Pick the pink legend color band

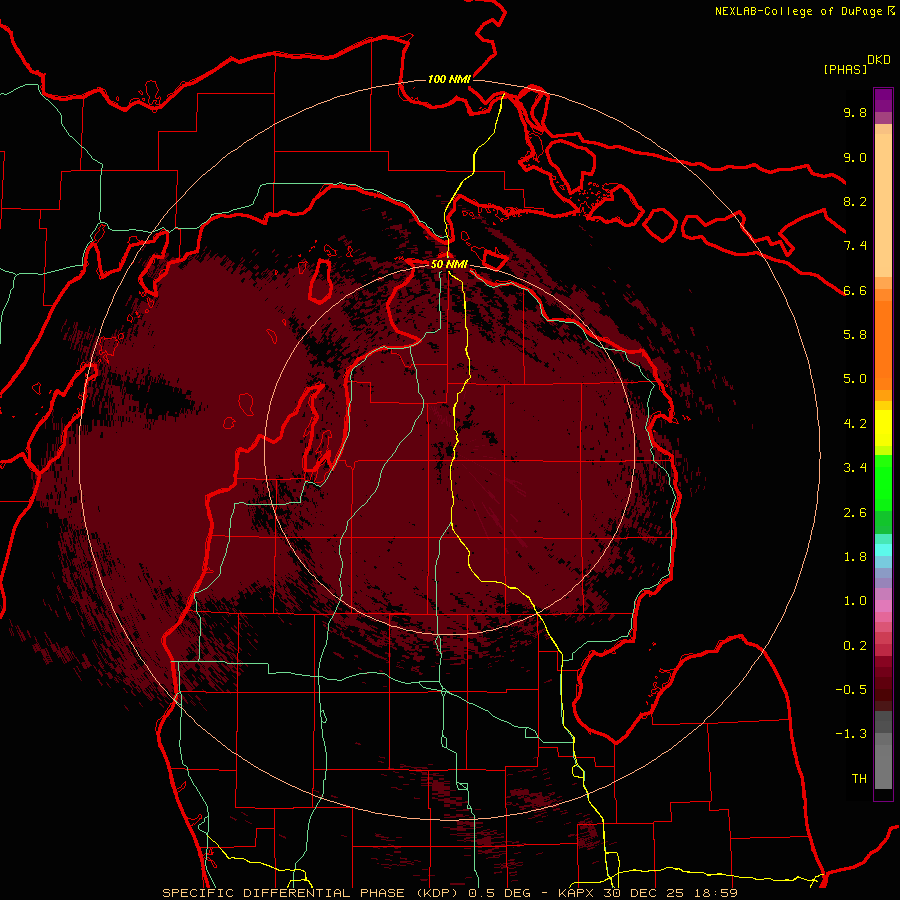tap(883, 606)
